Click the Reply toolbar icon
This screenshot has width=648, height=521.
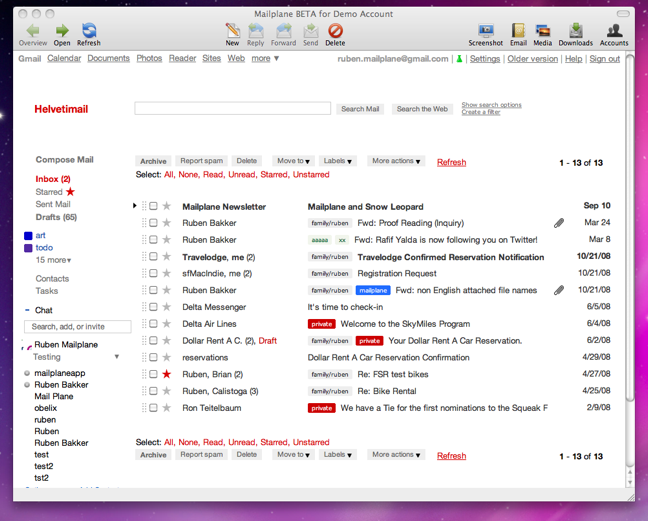pyautogui.click(x=256, y=31)
